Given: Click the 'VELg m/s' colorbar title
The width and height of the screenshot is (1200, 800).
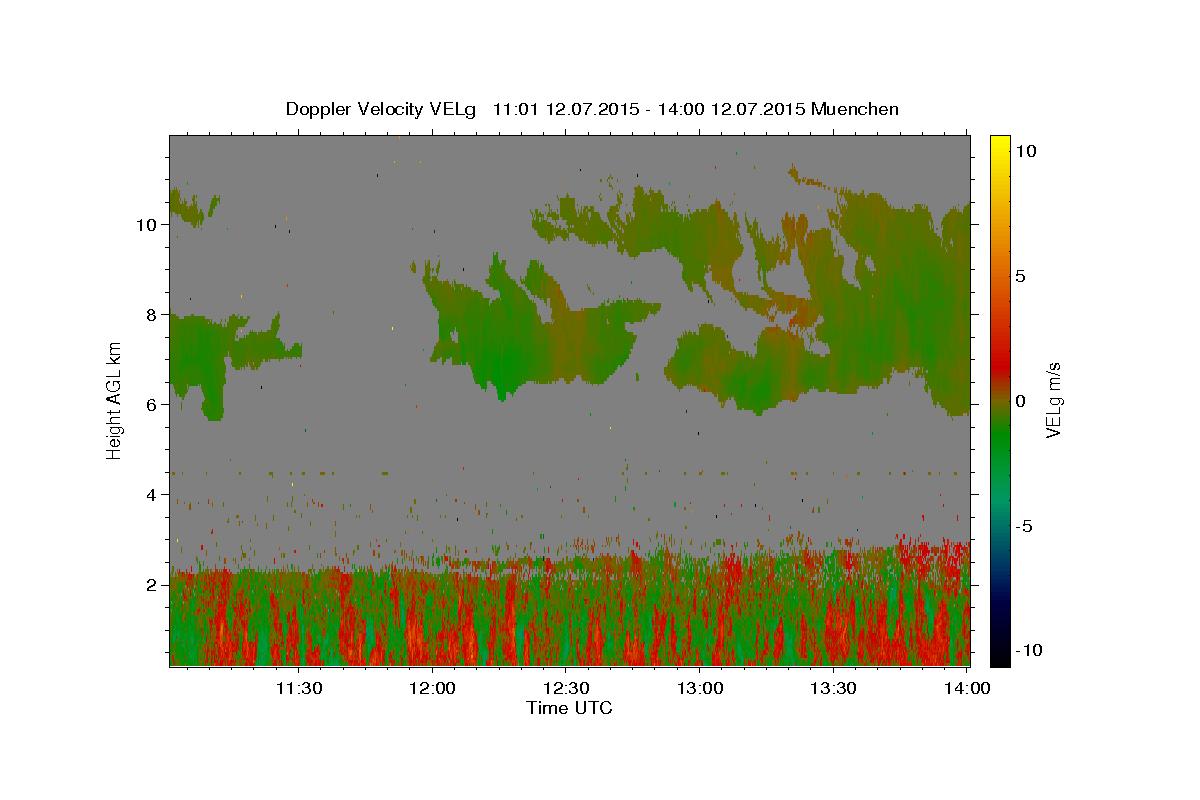Looking at the screenshot, I should point(1053,400).
